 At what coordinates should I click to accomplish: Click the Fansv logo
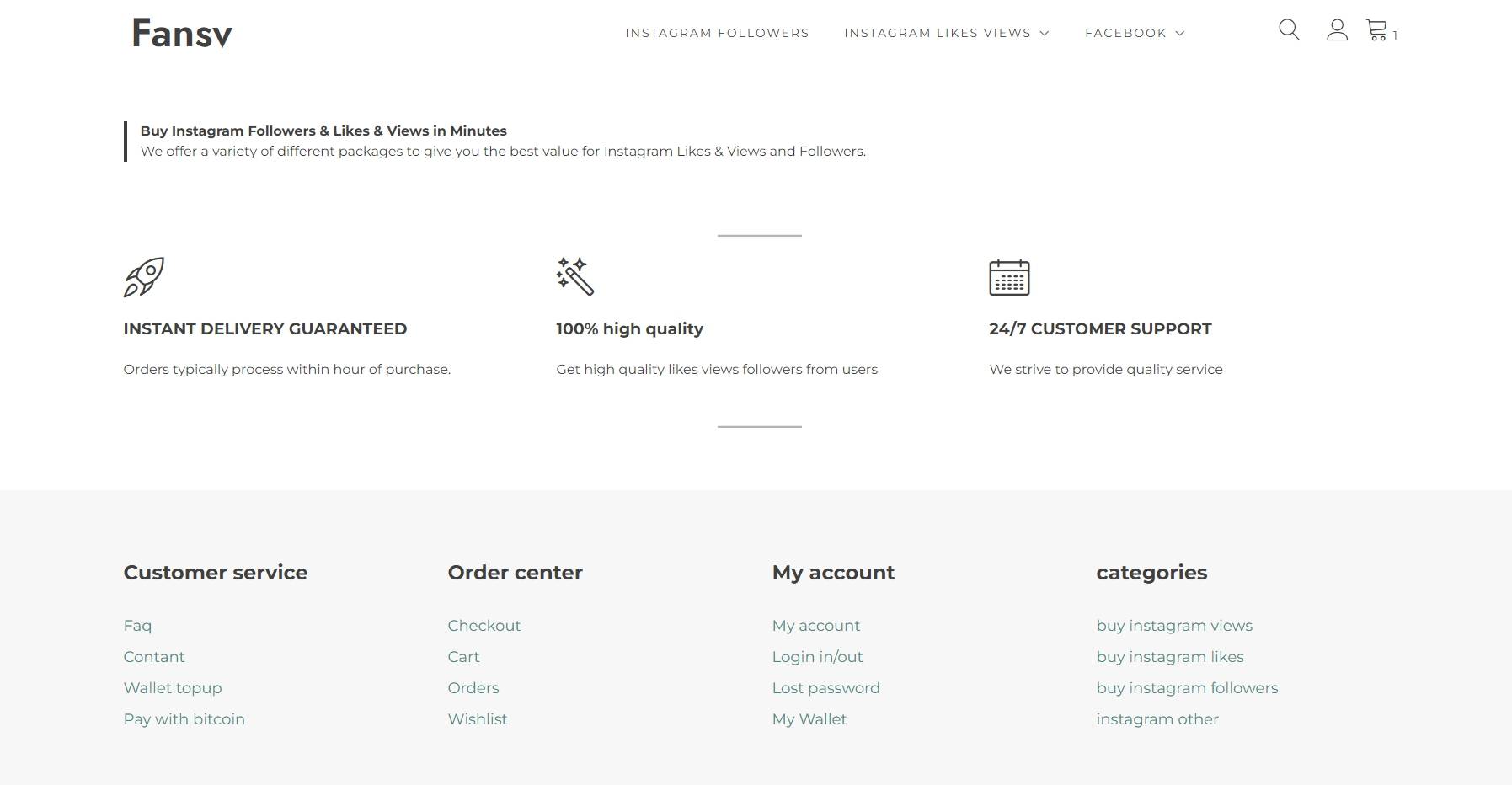pos(182,34)
